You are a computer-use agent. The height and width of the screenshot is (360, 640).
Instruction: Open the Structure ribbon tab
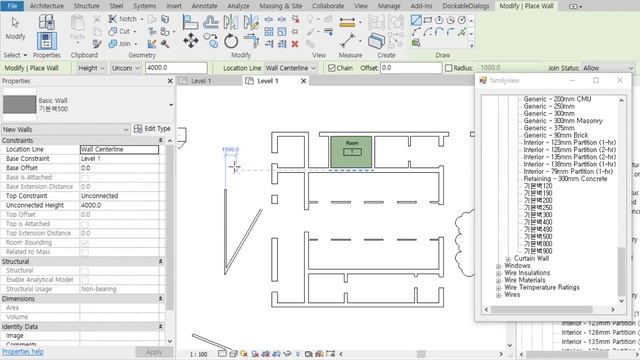[x=86, y=6]
